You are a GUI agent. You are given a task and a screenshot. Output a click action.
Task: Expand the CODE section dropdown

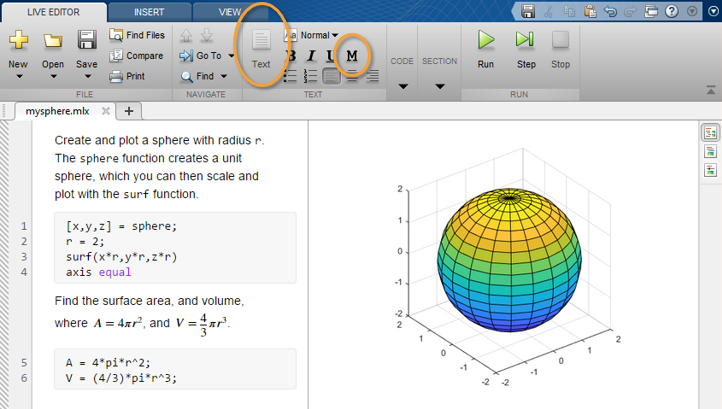[x=402, y=86]
